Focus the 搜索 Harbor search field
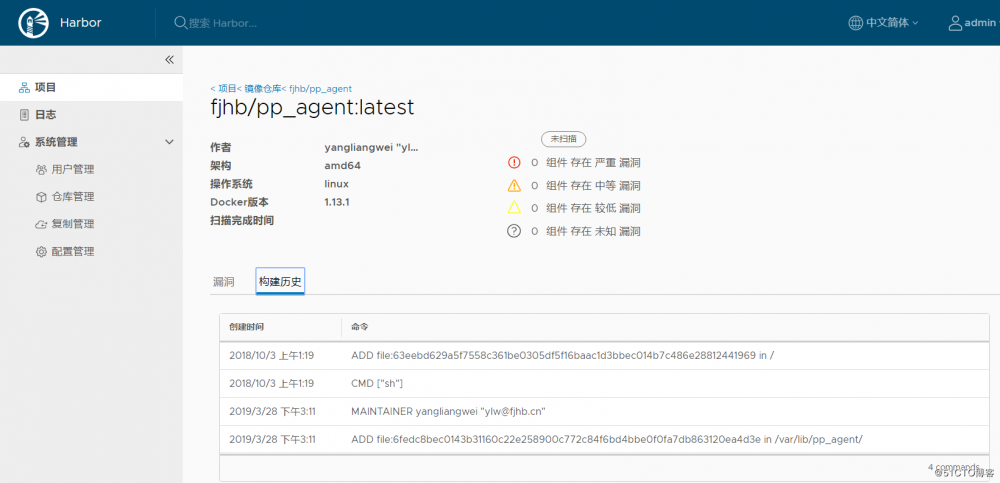The width and height of the screenshot is (1000, 483). coord(223,23)
